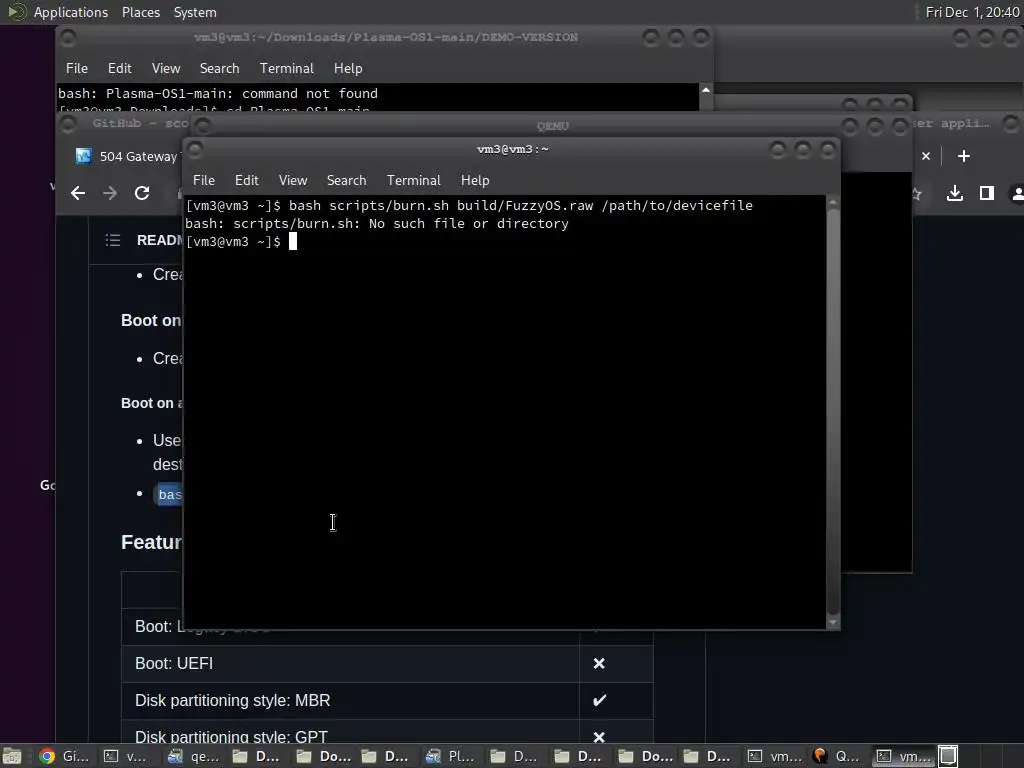Click the 'command not found' output line
The height and width of the screenshot is (768, 1024).
(x=218, y=93)
